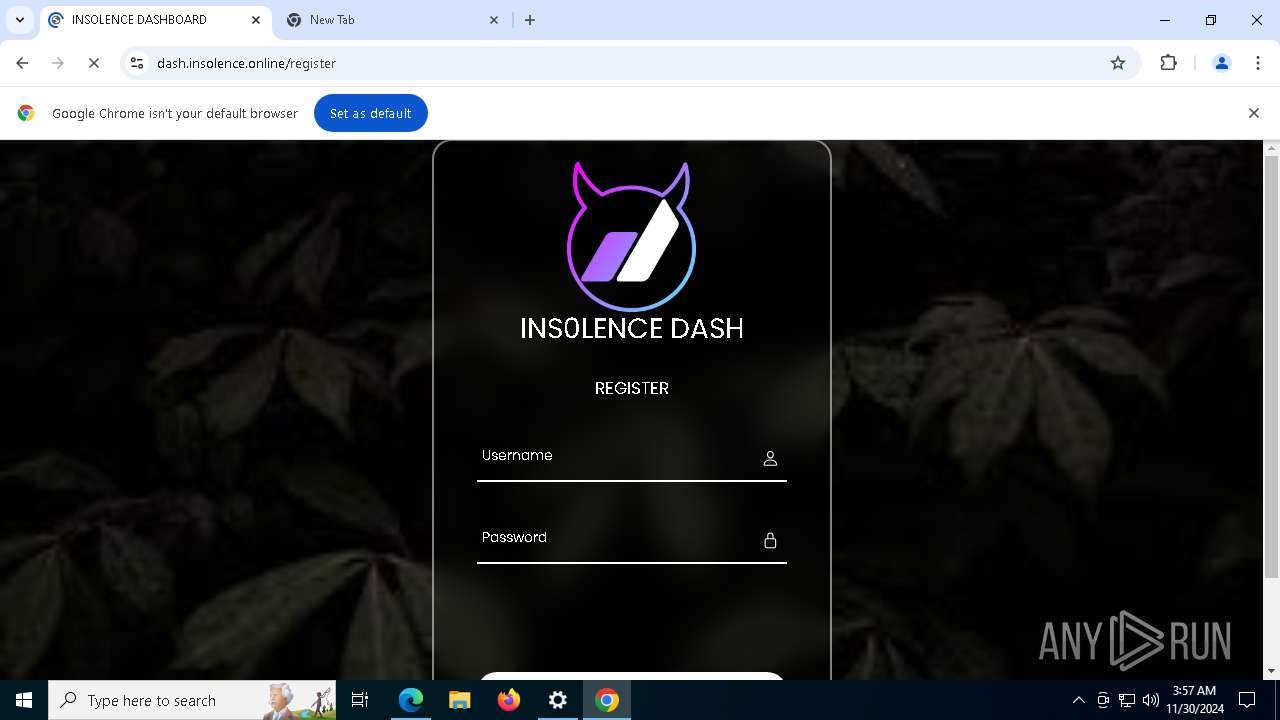
Task: Click Set as default button
Action: 371,113
